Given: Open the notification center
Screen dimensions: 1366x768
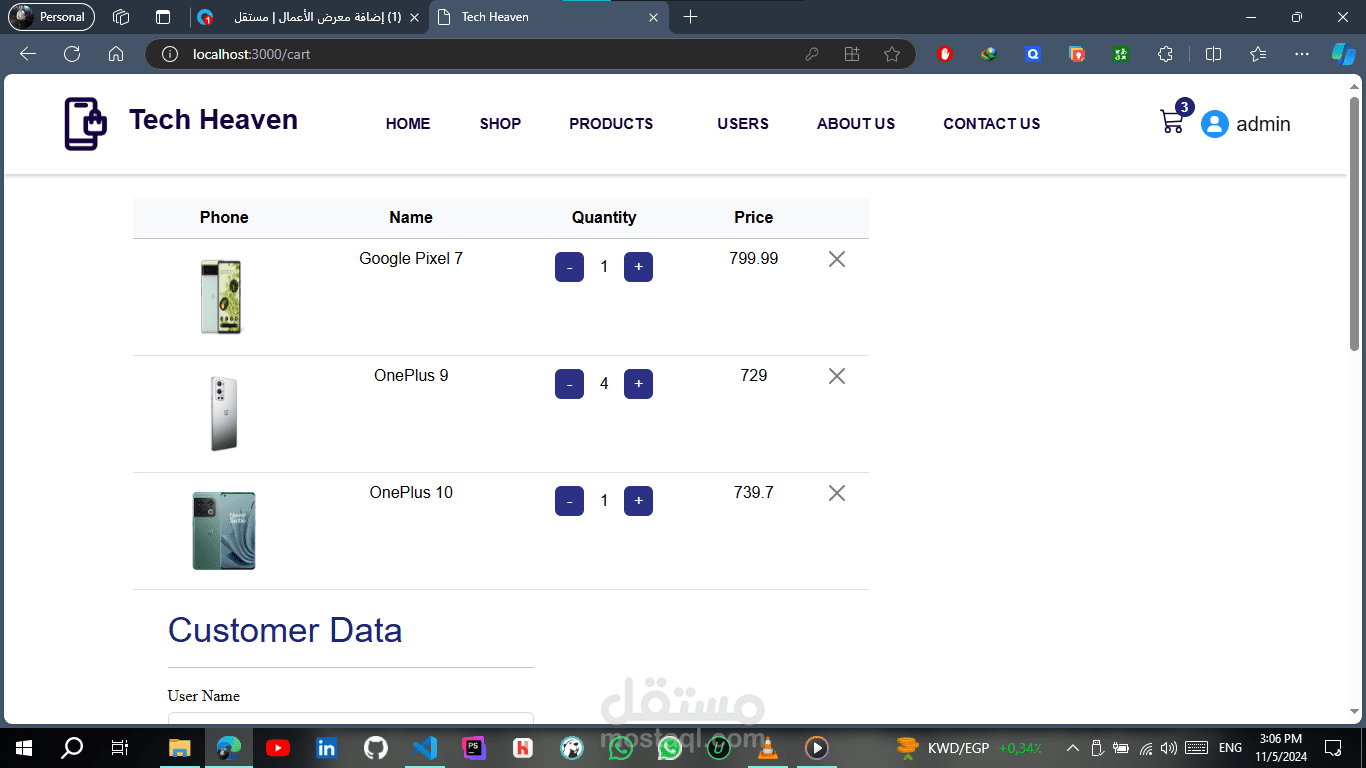Looking at the screenshot, I should (1332, 747).
